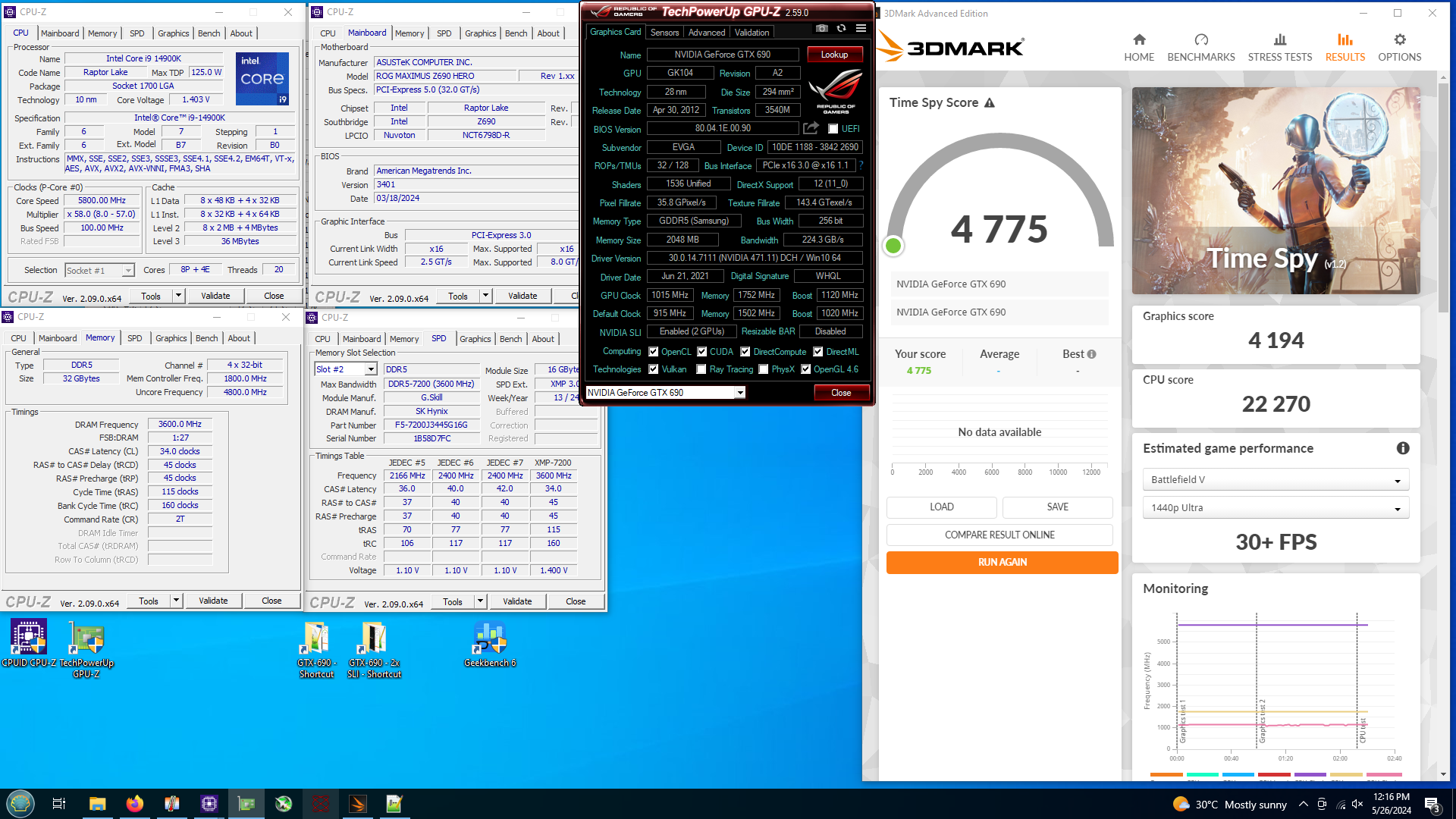This screenshot has height=819, width=1456.
Task: Toggle the OpenCL checkbox
Action: coord(653,352)
